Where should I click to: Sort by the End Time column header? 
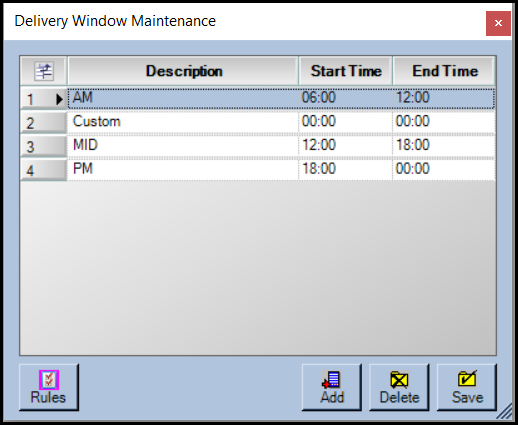(x=444, y=71)
